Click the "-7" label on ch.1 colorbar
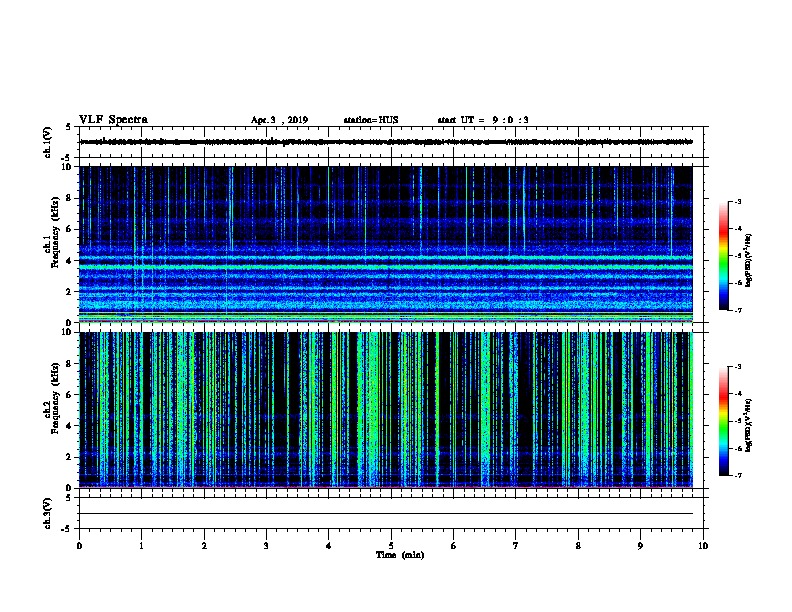Image resolution: width=792 pixels, height=612 pixels. click(x=738, y=310)
